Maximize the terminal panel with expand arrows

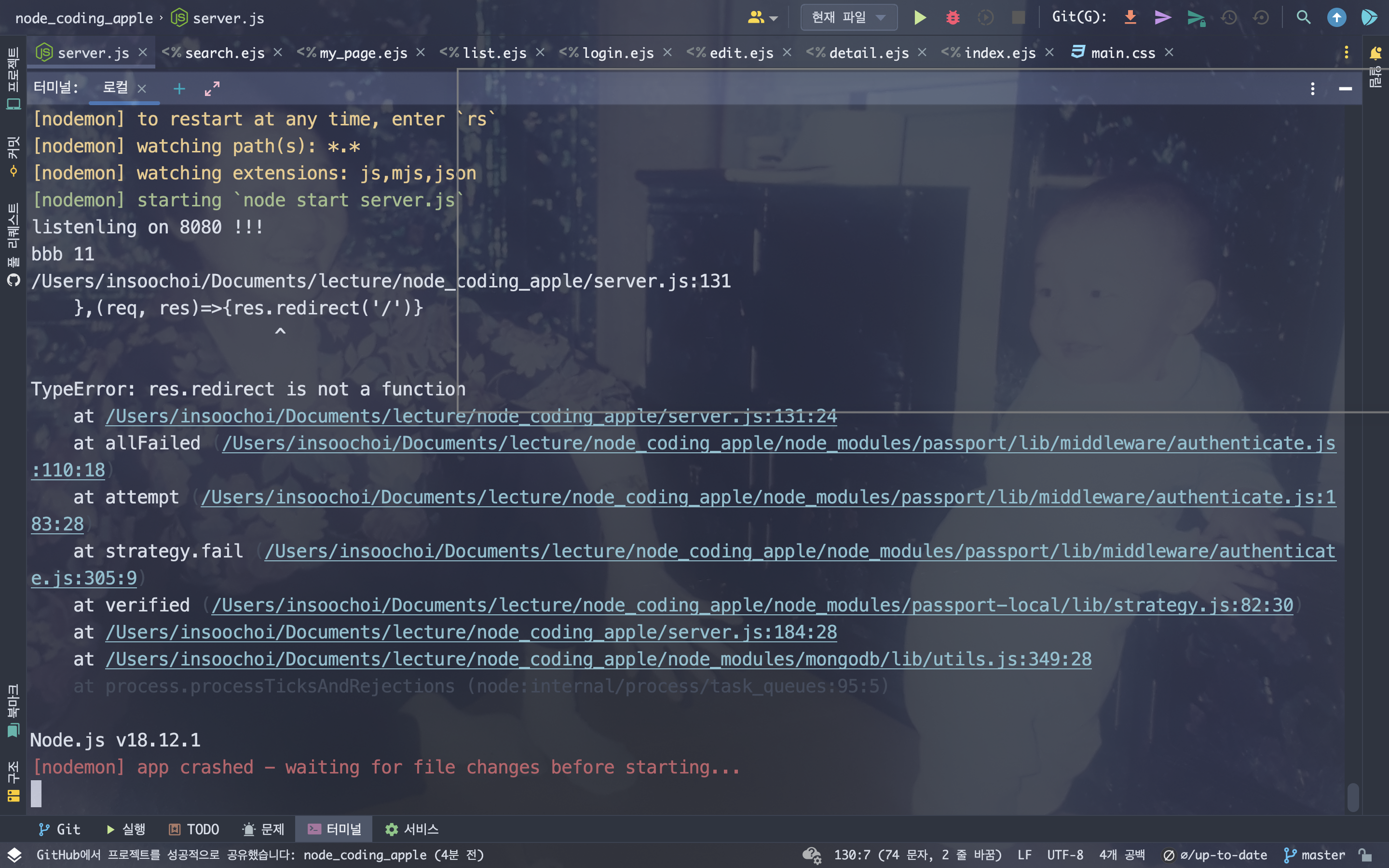point(212,88)
